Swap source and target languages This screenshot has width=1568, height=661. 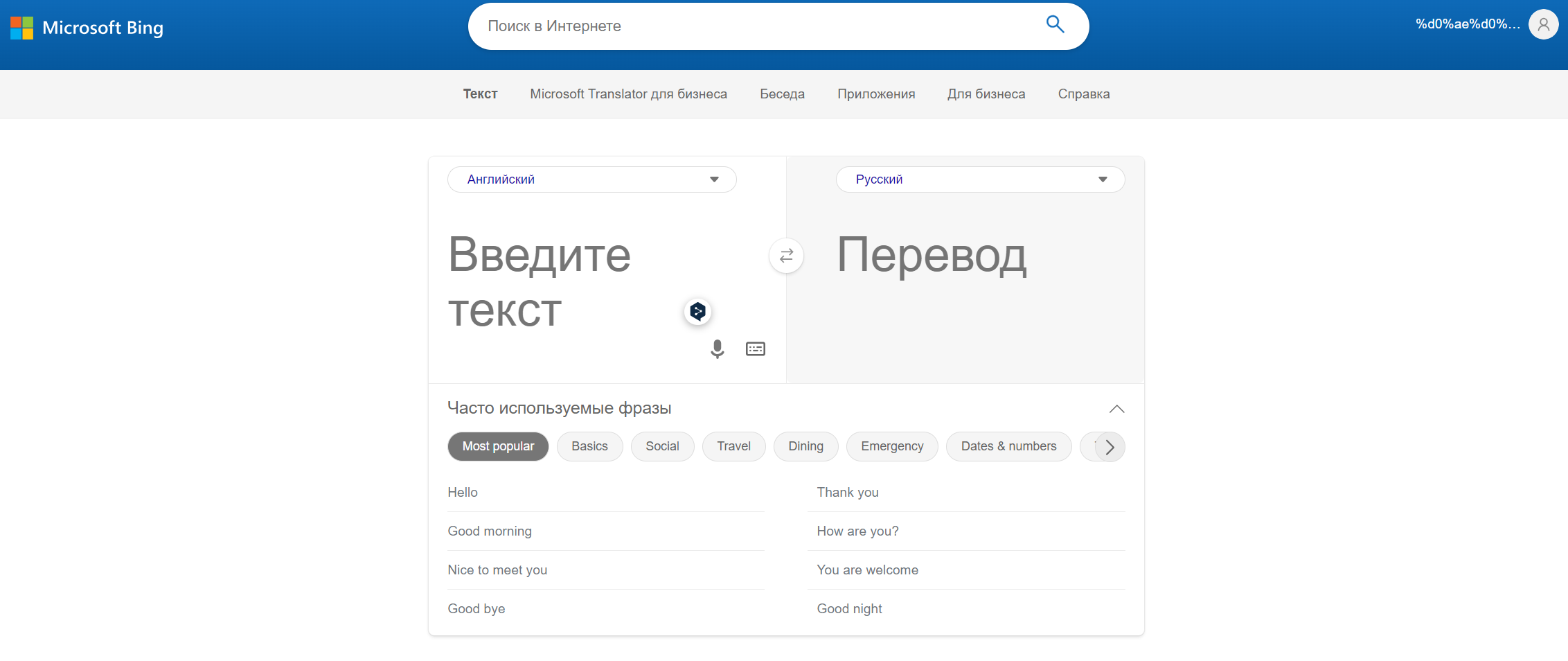click(x=786, y=256)
